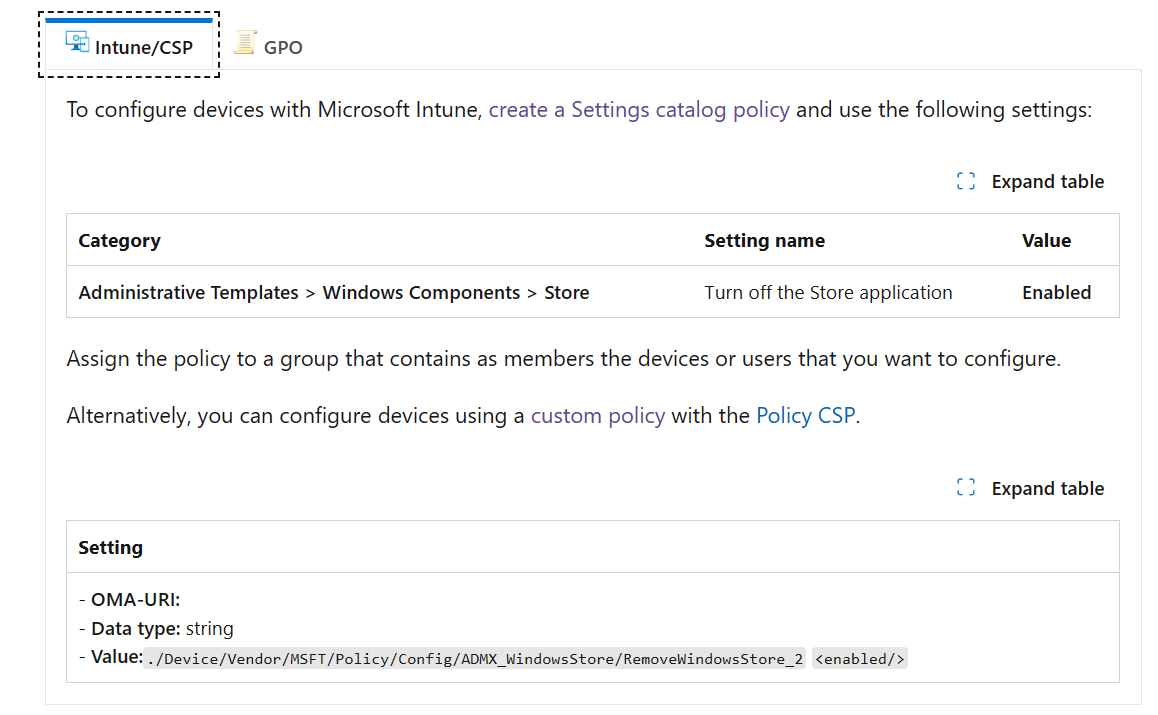Click the Value column header
The image size is (1158, 715).
1046,241
